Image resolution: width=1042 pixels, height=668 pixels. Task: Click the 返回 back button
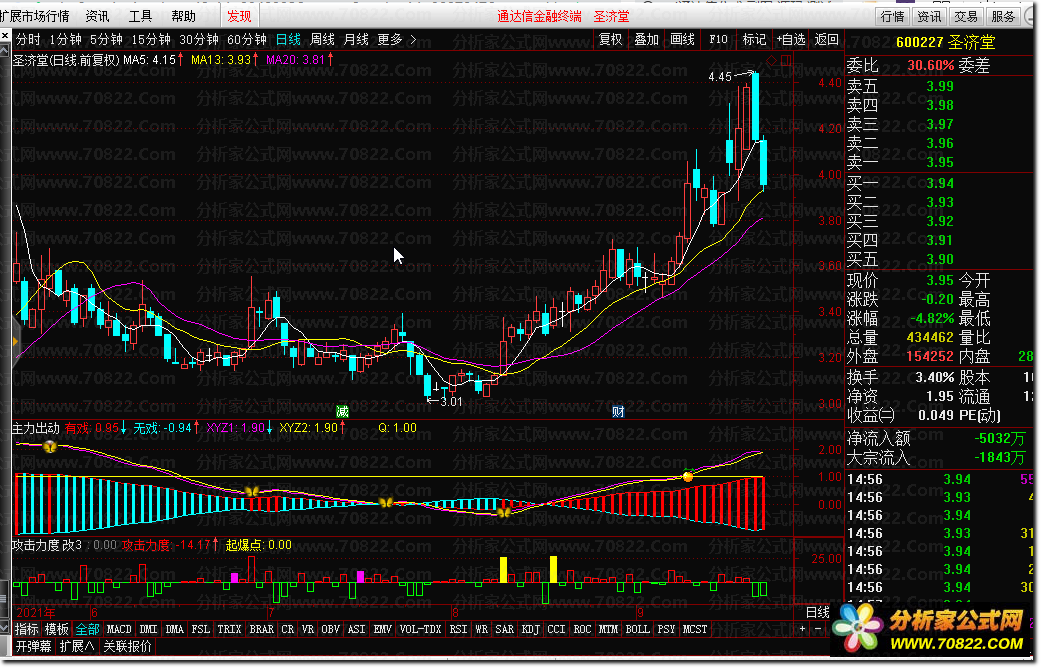pyautogui.click(x=826, y=39)
